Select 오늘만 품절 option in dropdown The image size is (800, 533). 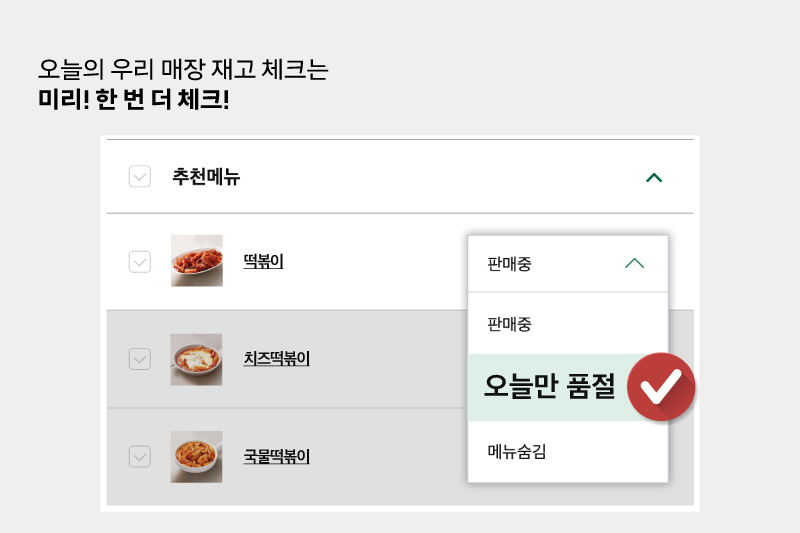point(548,387)
